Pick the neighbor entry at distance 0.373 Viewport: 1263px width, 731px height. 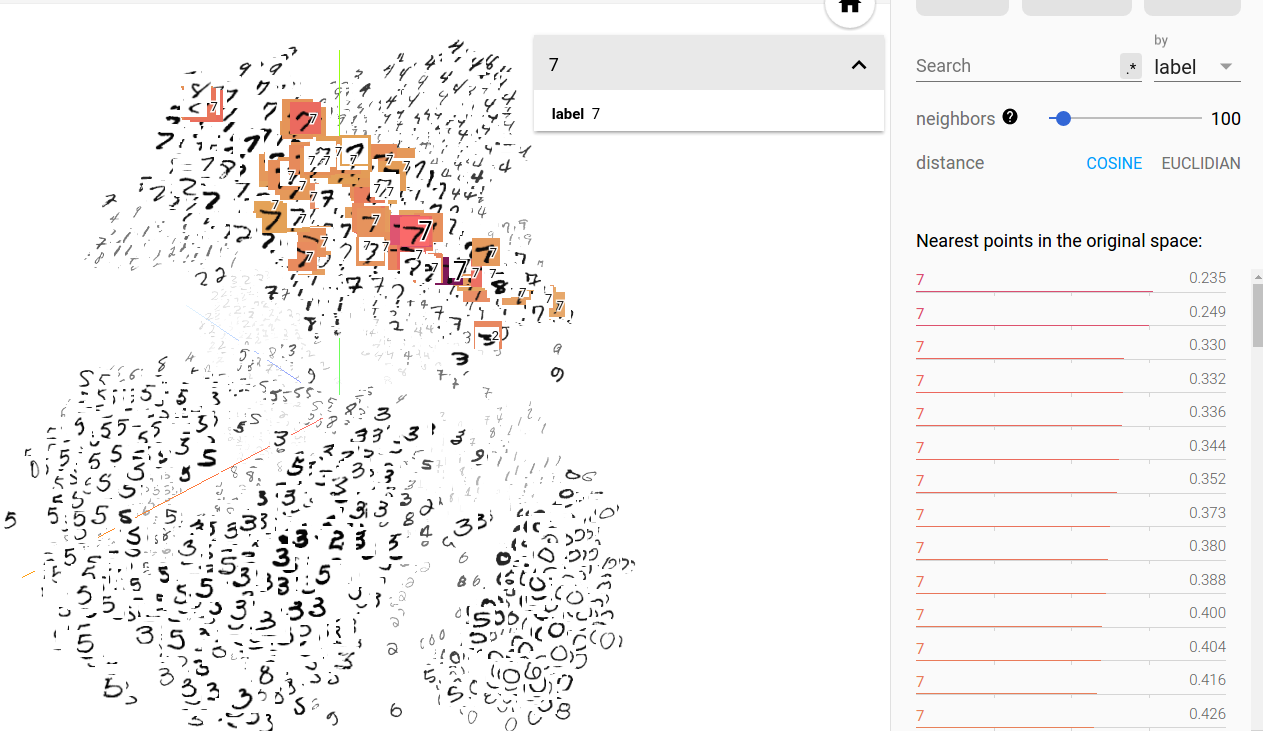(1070, 514)
